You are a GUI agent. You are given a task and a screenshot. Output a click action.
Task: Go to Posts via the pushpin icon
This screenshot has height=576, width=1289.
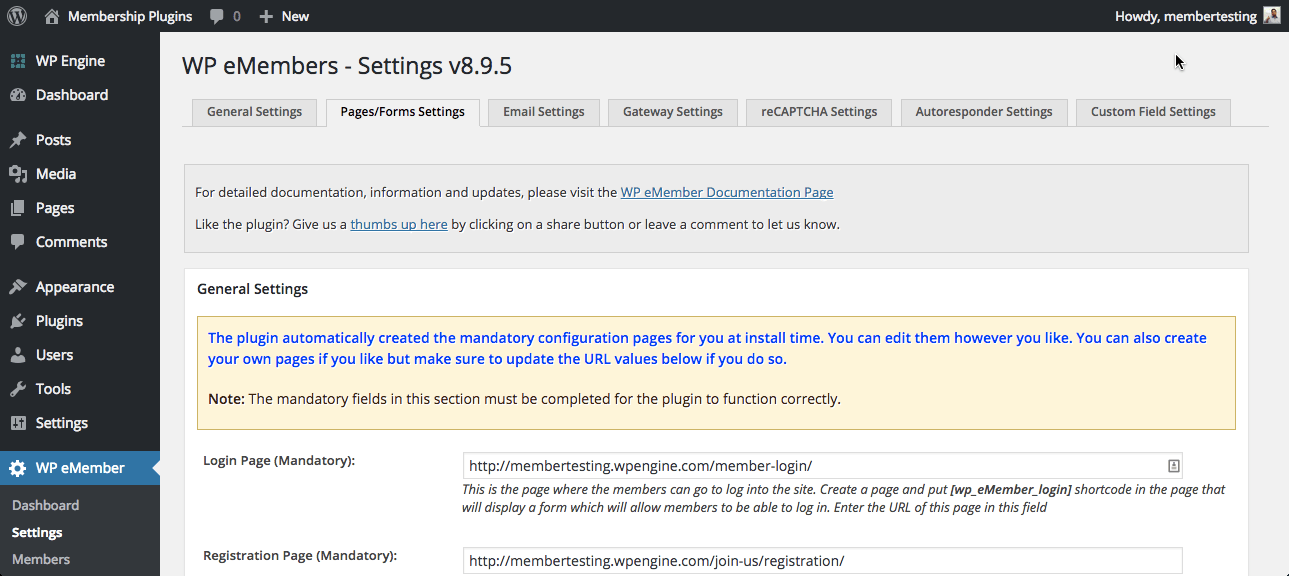click(18, 140)
